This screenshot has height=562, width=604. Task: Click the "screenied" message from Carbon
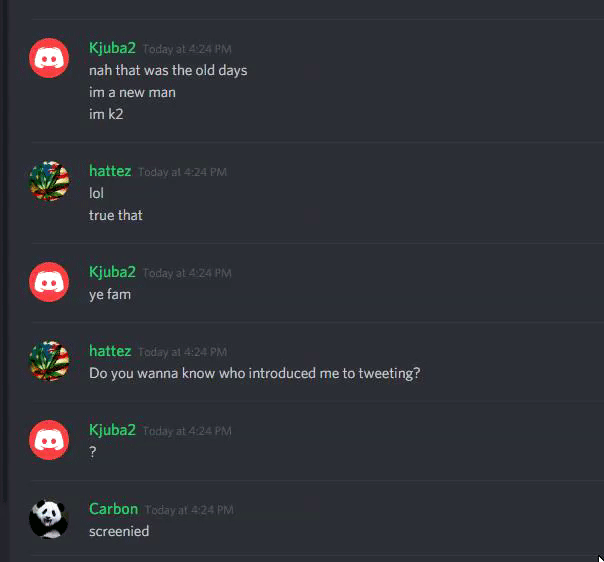coord(119,531)
